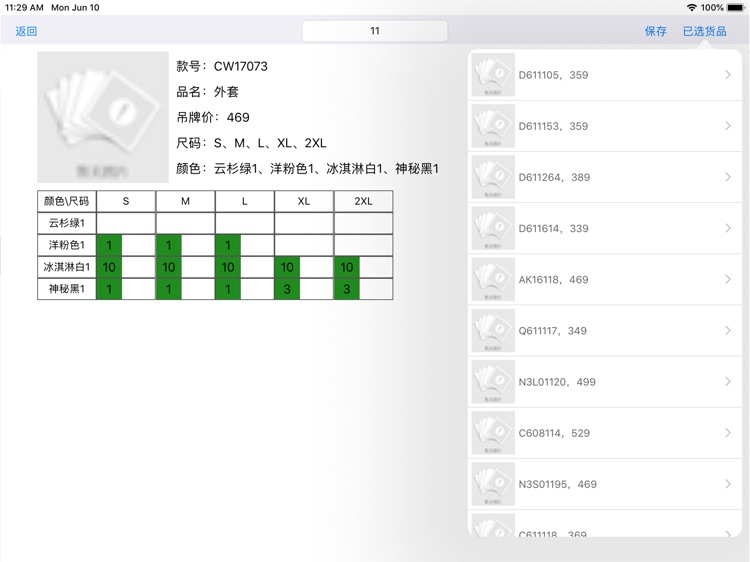Select the D611264, 389 item text
Image resolution: width=750 pixels, height=562 pixels.
(554, 177)
